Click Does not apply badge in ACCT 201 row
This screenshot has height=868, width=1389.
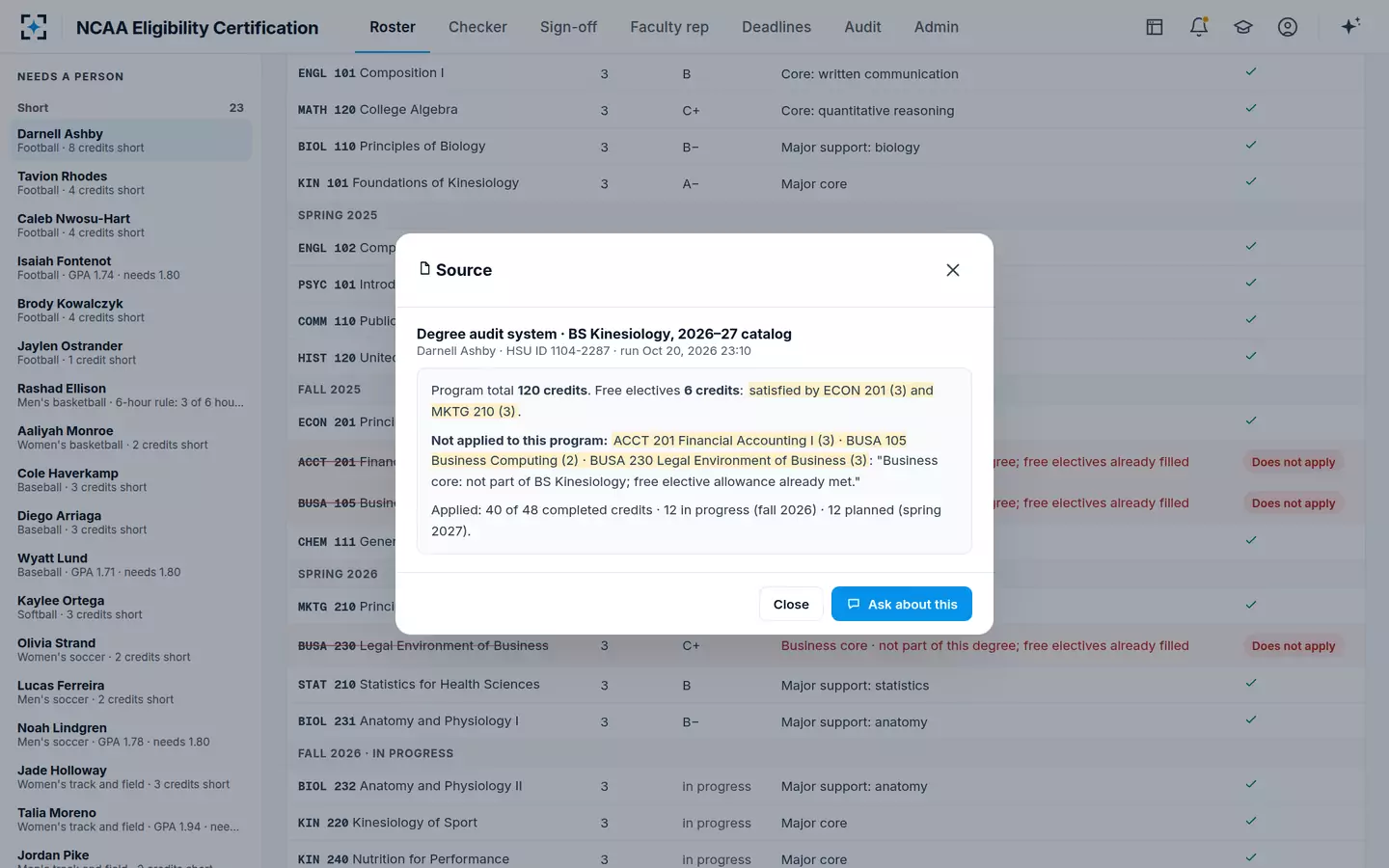(1294, 462)
